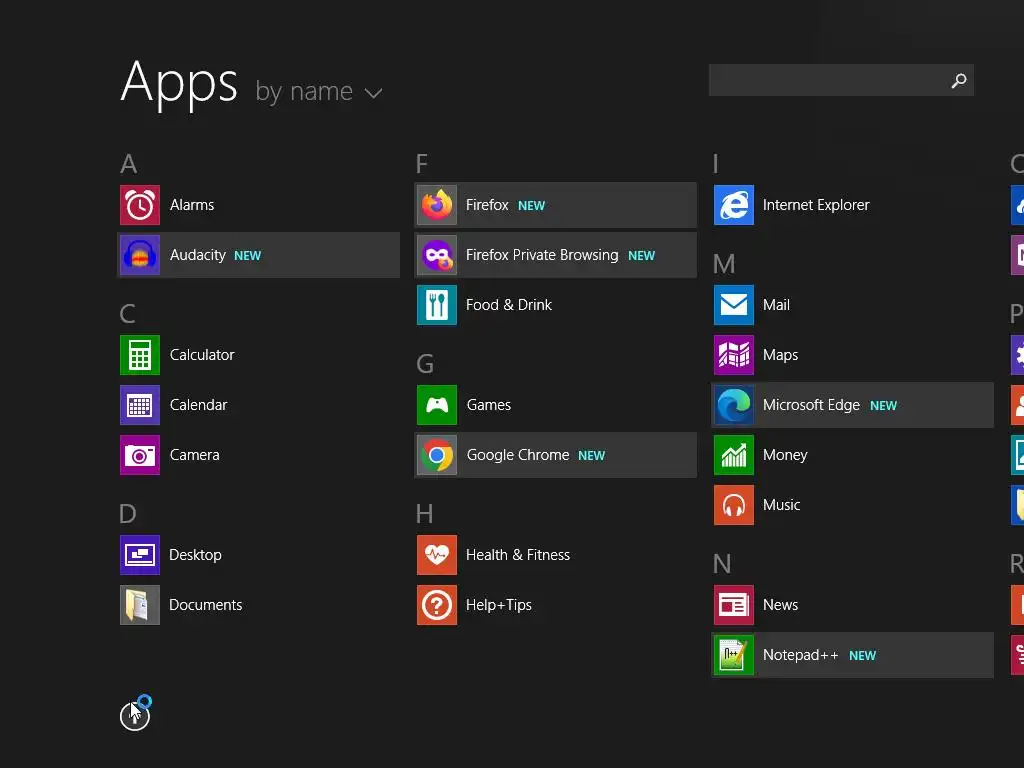
Task: Click the NEW badge beside Firefox
Action: click(532, 206)
